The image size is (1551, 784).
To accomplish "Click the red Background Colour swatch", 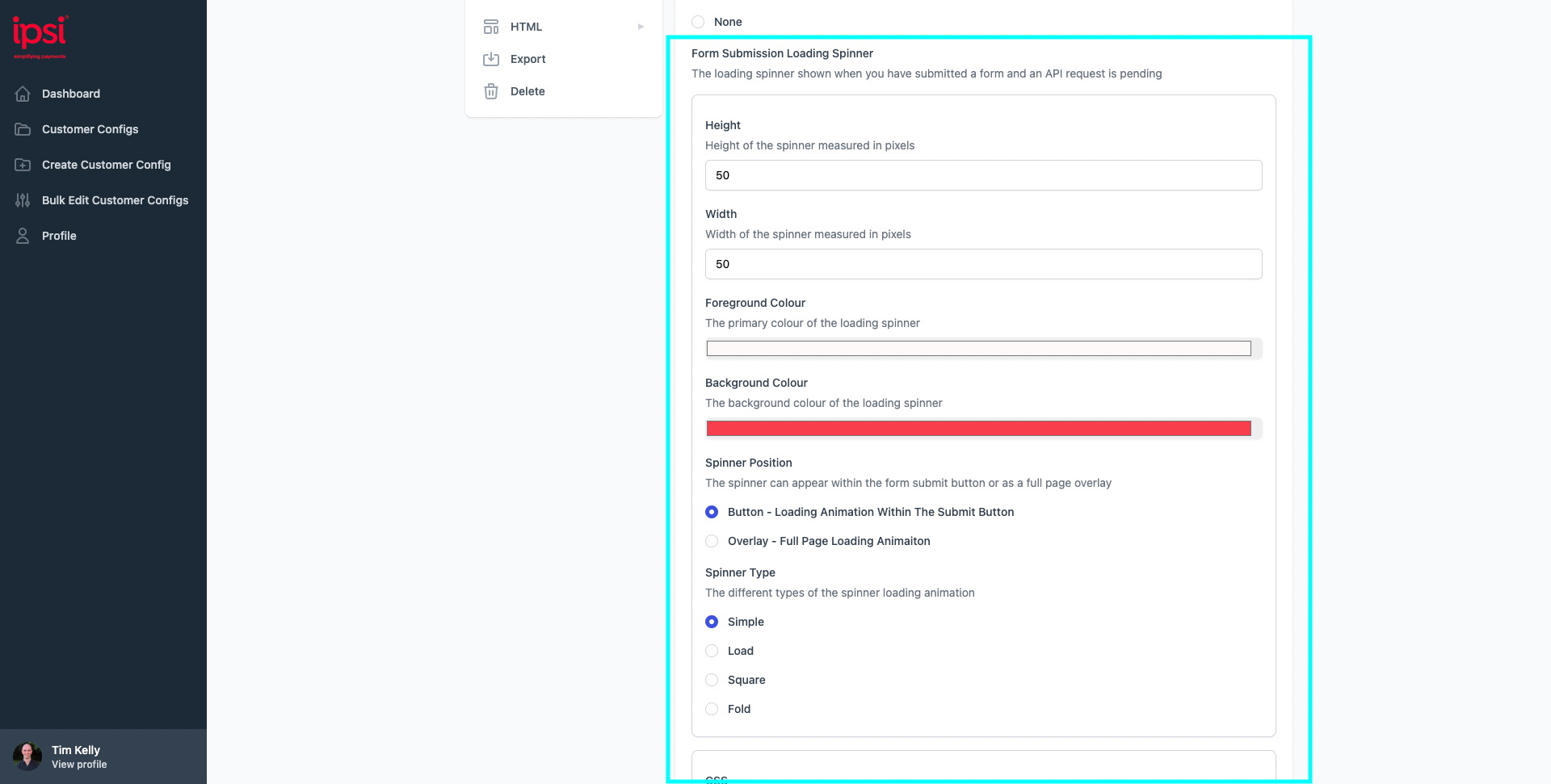I will [978, 428].
